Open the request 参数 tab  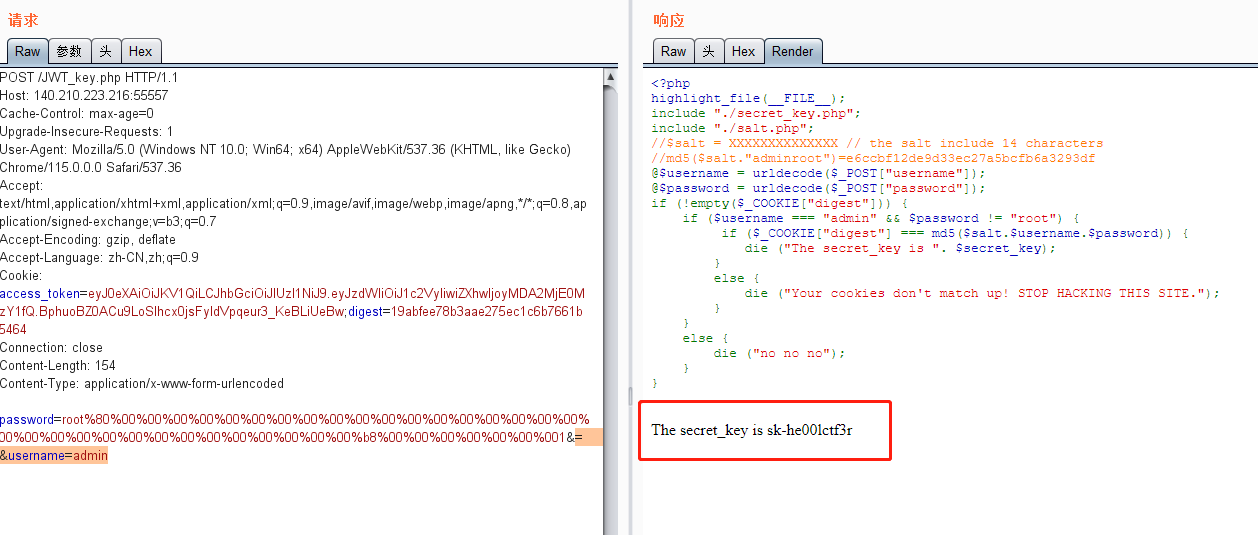point(69,51)
